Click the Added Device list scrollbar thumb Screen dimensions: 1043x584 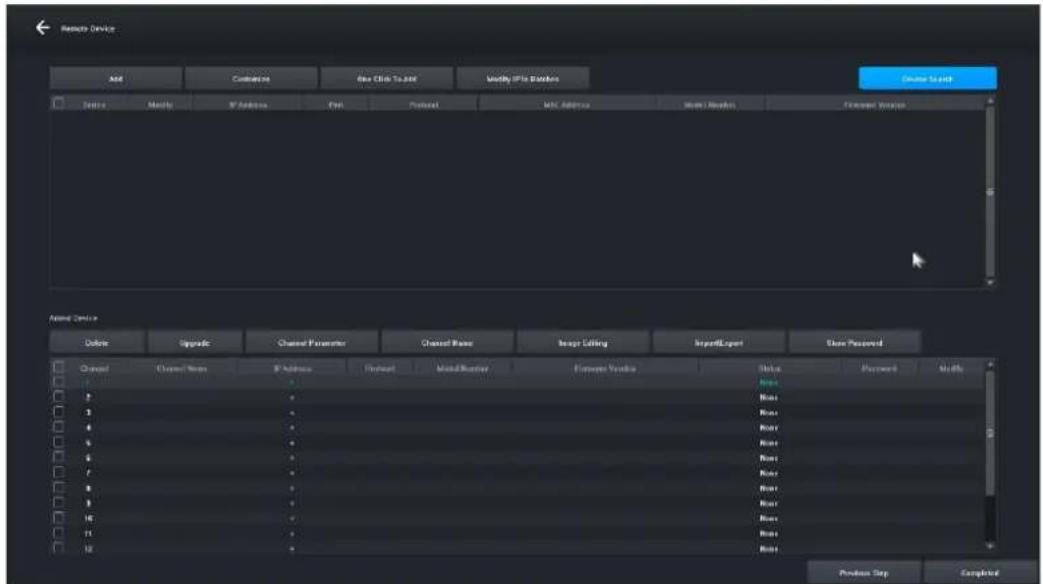(x=990, y=432)
